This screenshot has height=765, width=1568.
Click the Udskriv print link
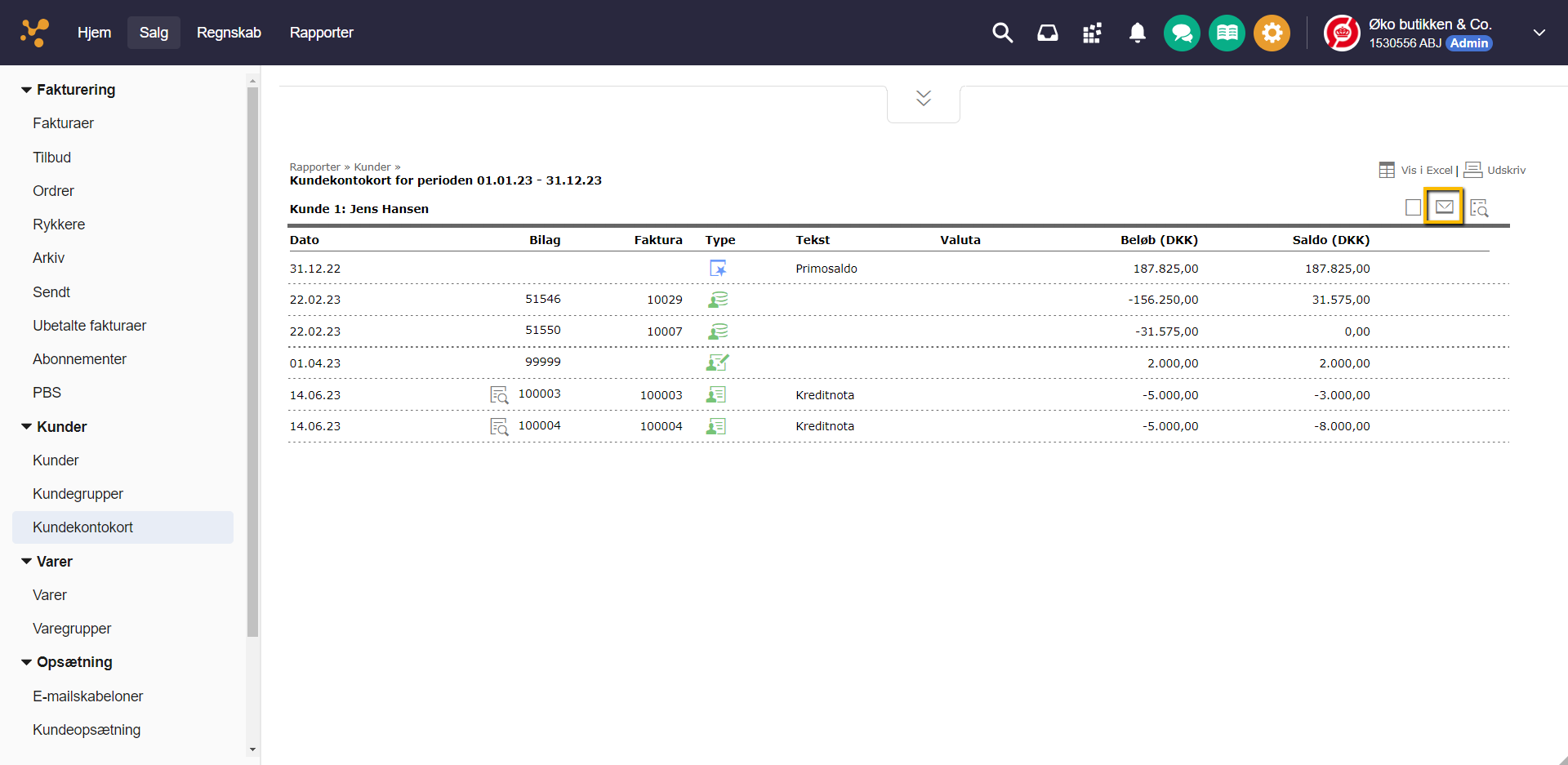pyautogui.click(x=1505, y=170)
